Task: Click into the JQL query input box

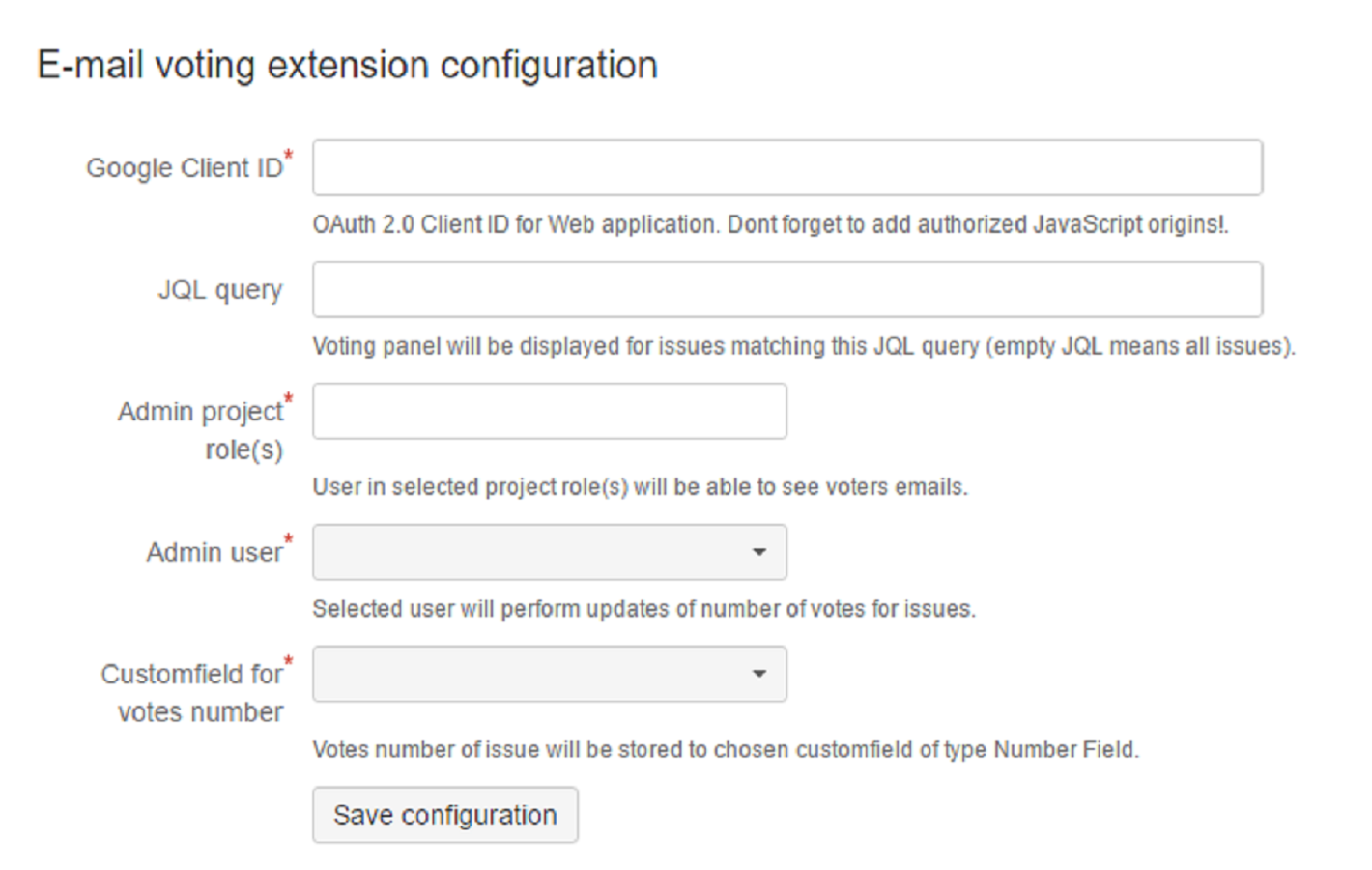Action: [786, 289]
